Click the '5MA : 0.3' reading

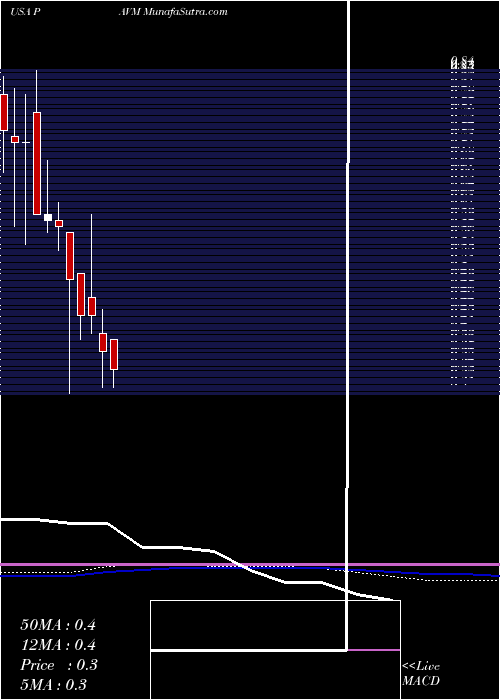click(54, 685)
